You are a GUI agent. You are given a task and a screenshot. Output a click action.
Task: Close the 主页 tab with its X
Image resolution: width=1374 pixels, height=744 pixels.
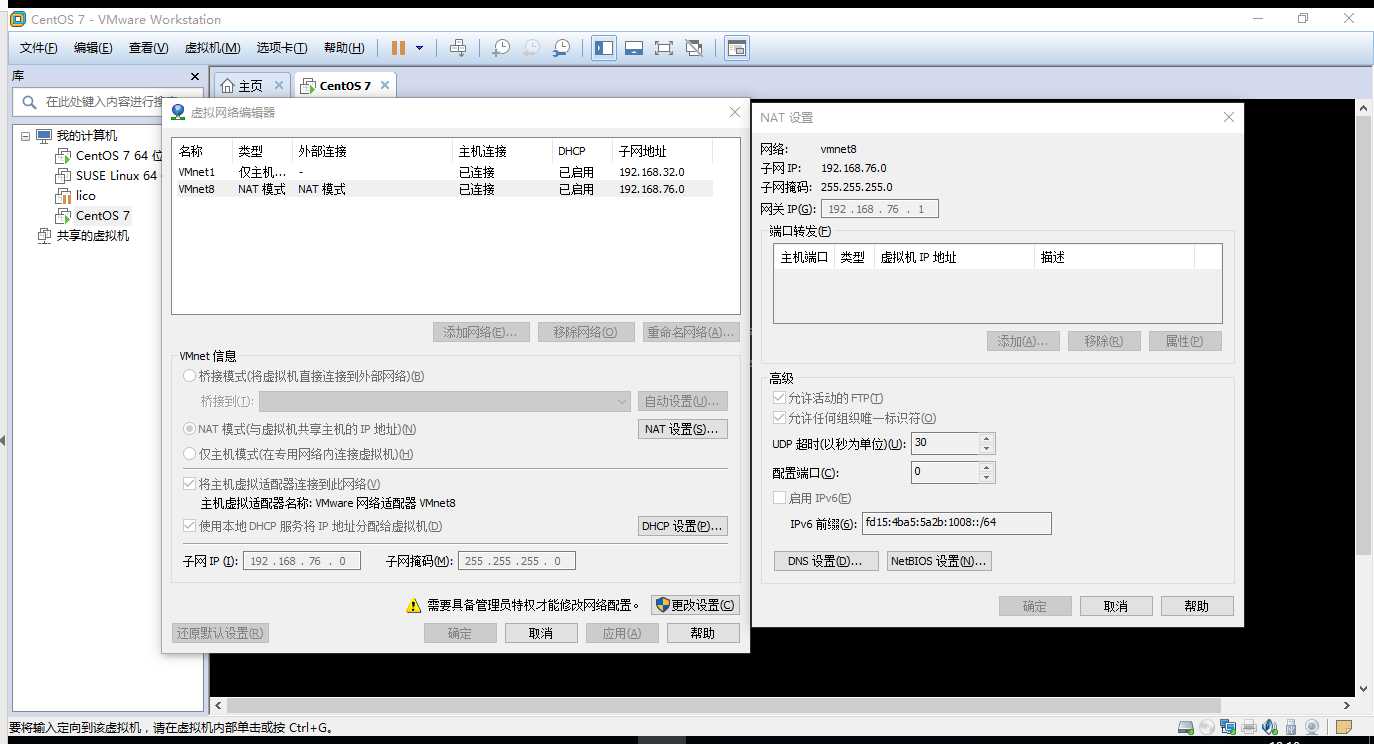tap(279, 85)
